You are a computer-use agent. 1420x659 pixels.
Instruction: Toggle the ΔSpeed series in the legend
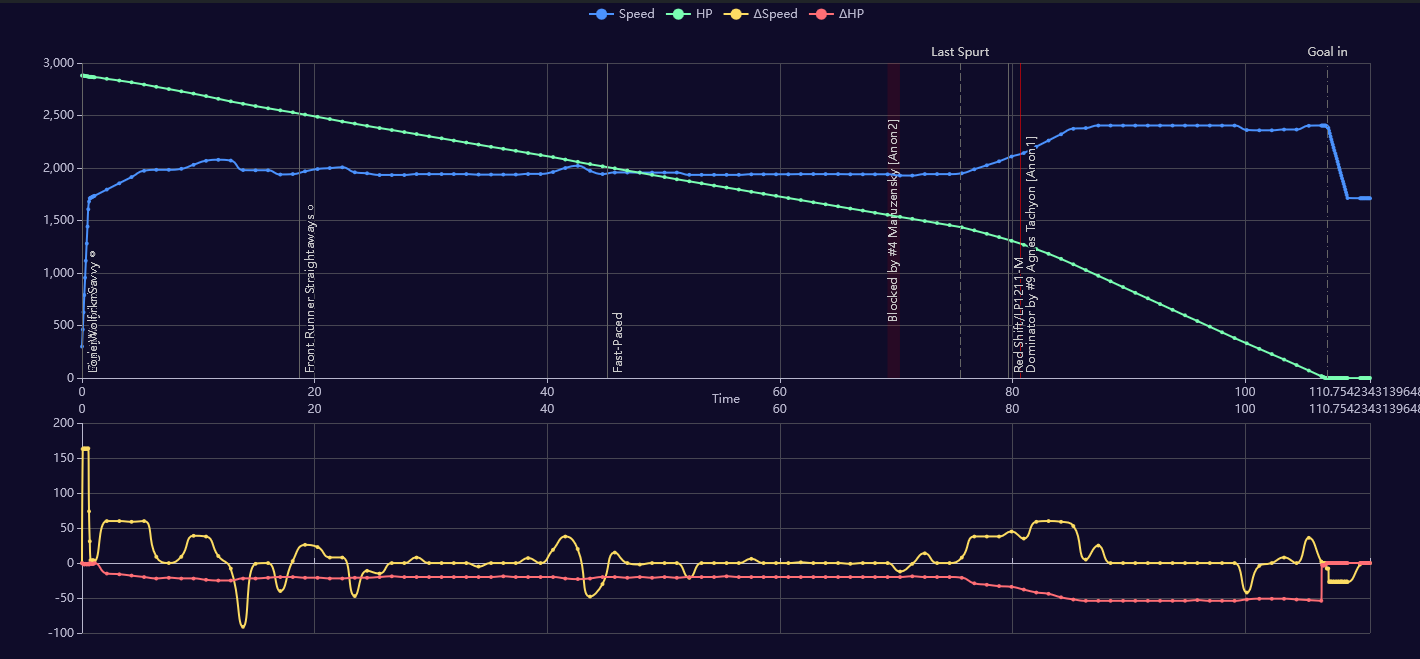point(760,14)
